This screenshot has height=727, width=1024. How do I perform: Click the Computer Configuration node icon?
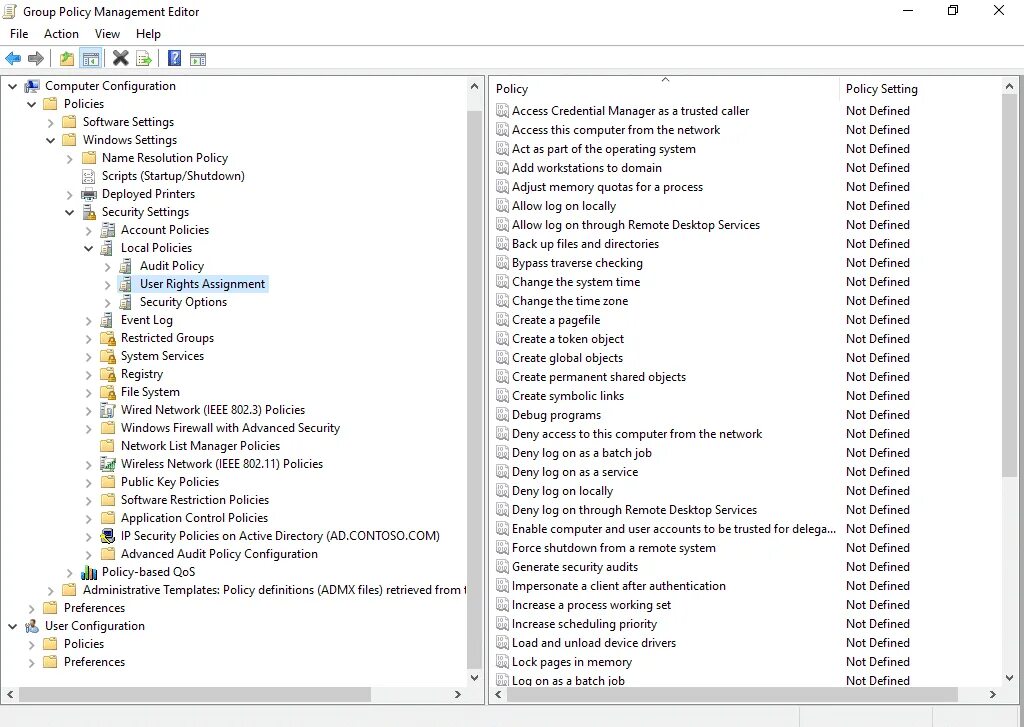32,86
